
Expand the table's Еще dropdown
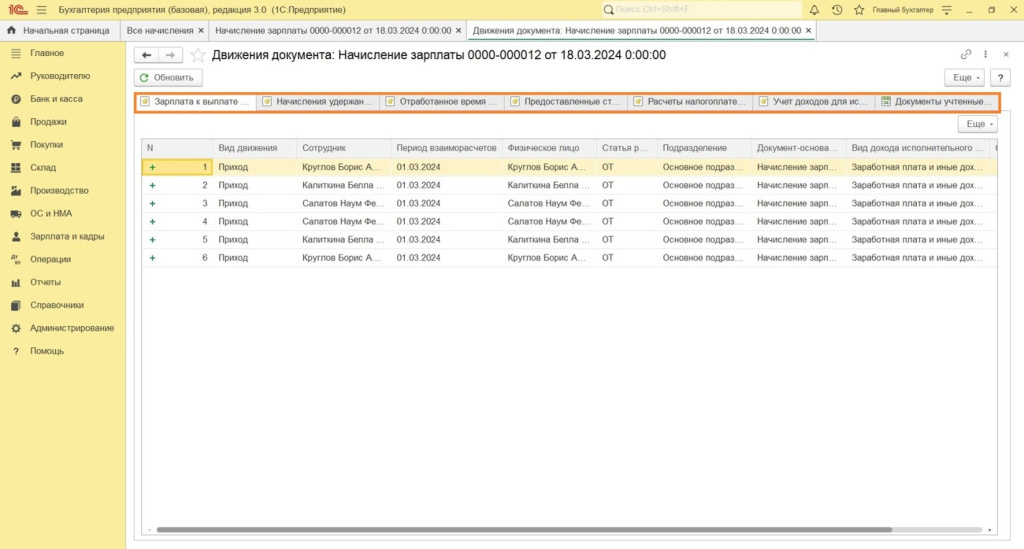click(x=977, y=124)
